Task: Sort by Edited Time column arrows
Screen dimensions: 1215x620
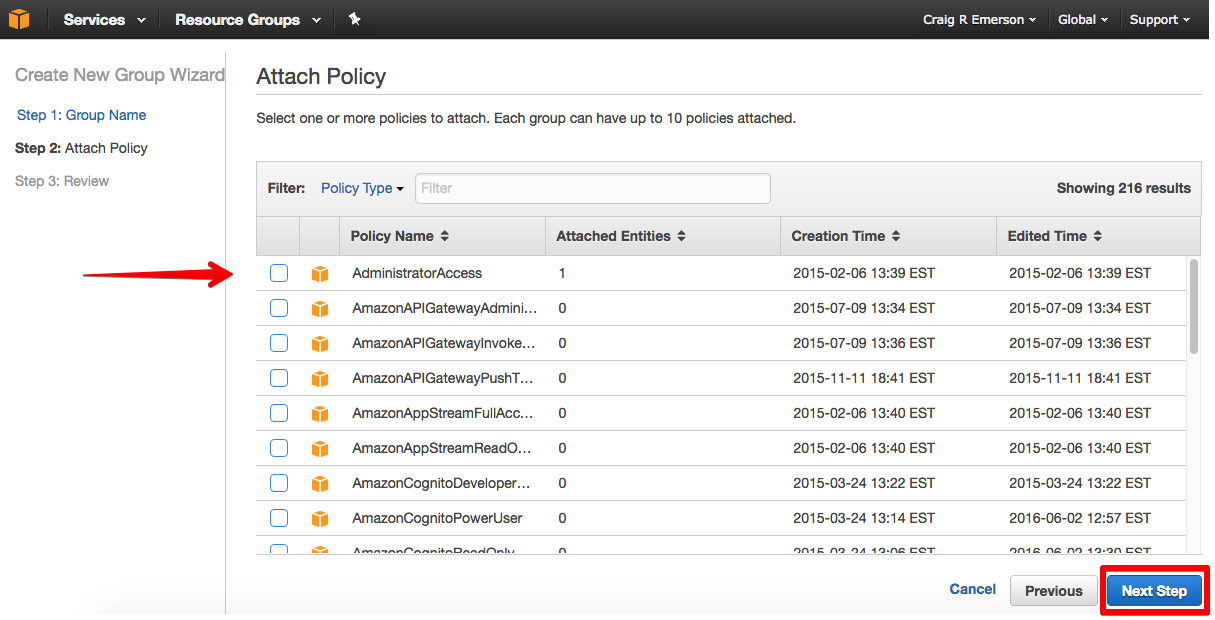Action: (1097, 236)
